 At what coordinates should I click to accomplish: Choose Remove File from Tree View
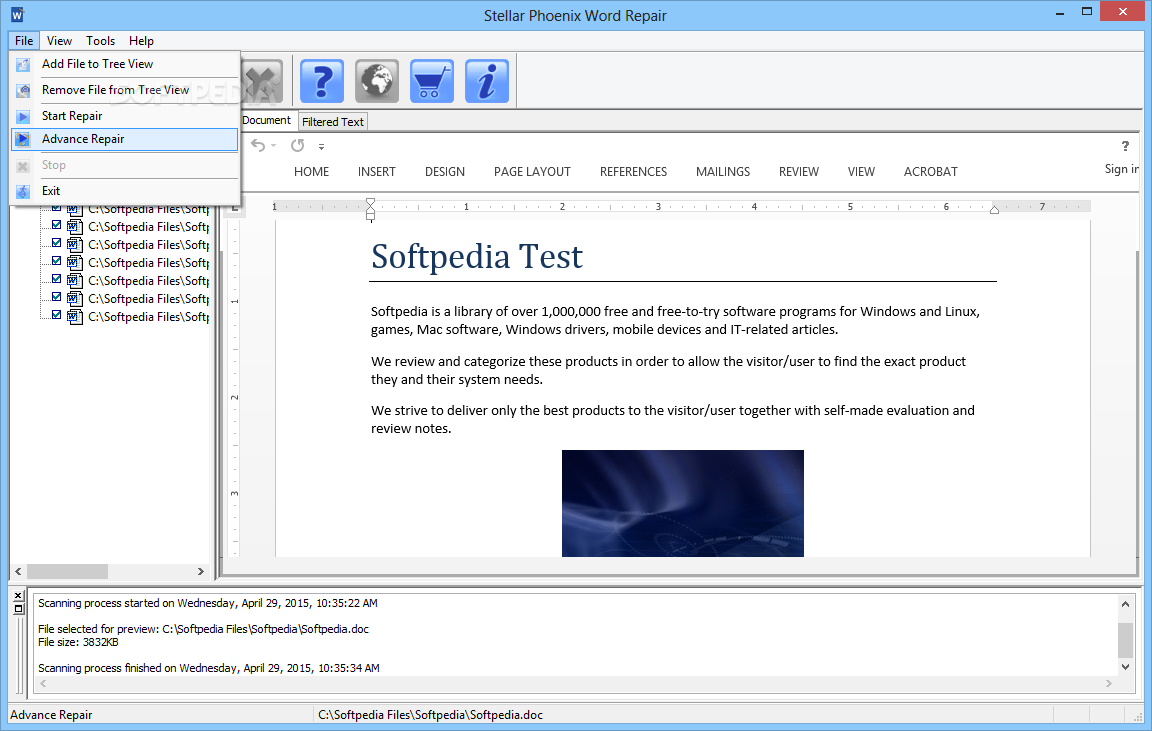tap(125, 90)
